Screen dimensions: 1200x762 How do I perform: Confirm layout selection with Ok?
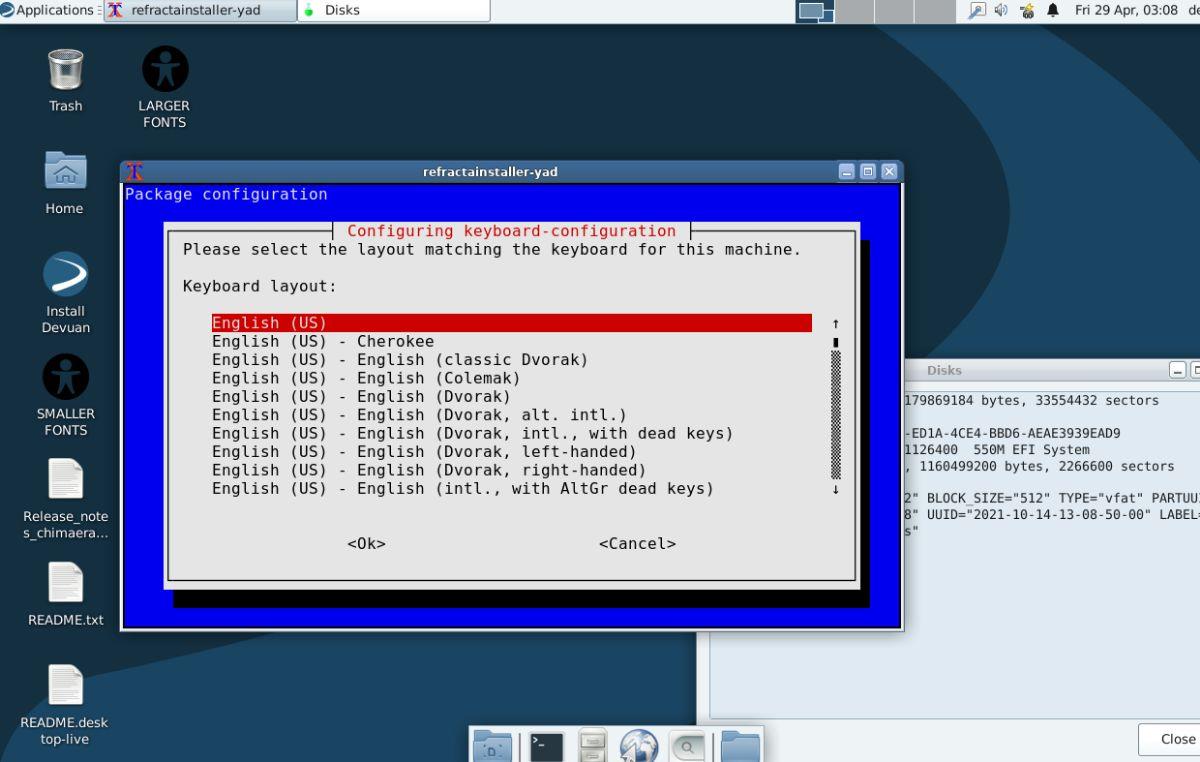(365, 543)
